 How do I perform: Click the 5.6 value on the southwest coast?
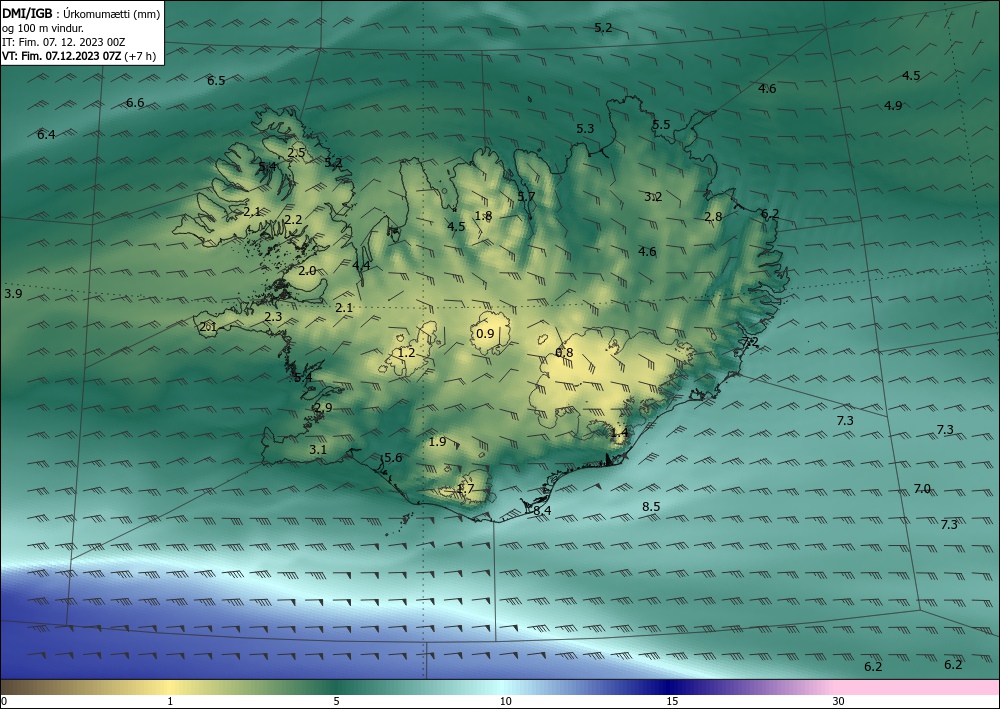pos(393,458)
